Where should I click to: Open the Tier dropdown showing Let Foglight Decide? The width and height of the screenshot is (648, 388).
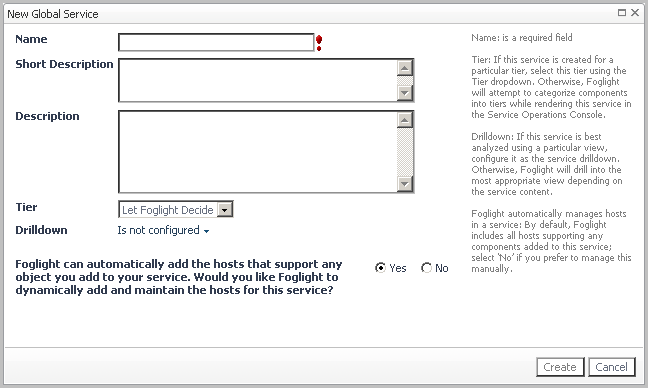(x=176, y=209)
